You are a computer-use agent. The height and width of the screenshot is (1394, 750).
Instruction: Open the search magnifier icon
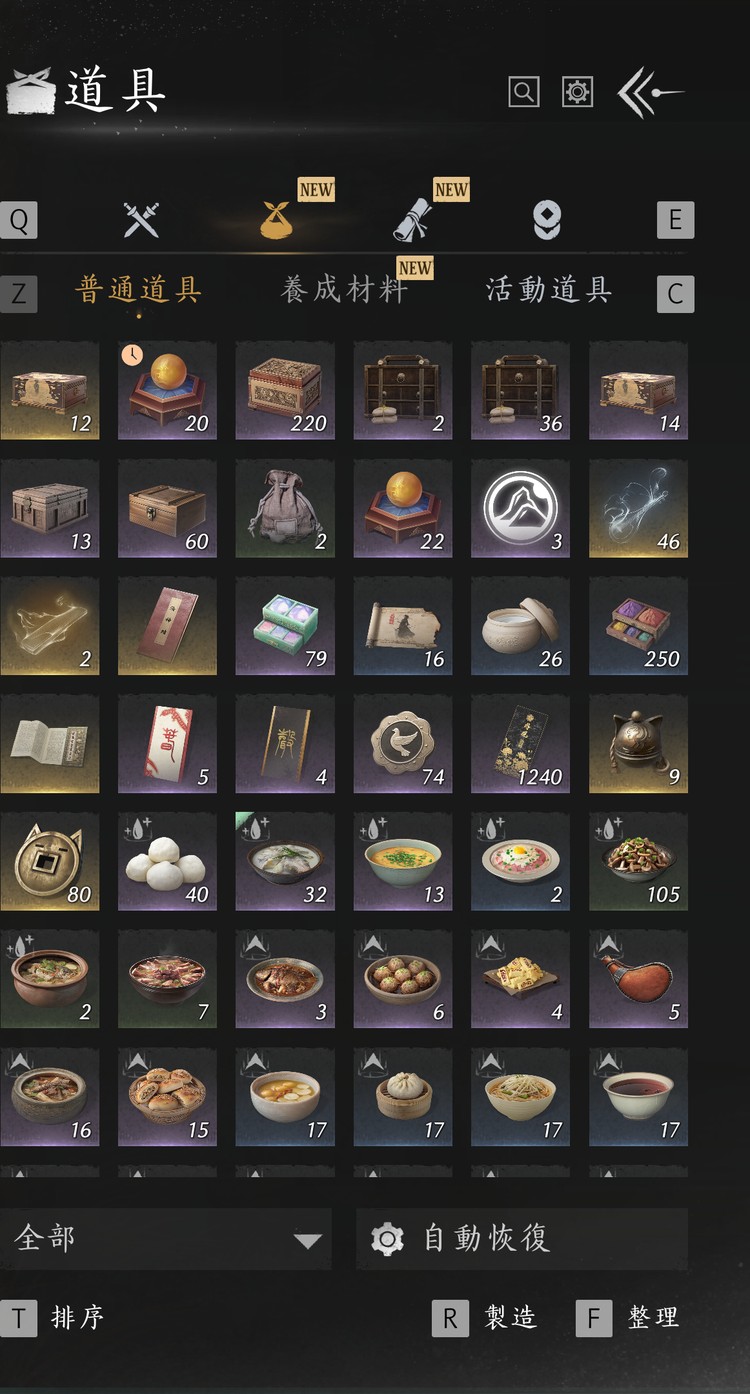pos(524,92)
